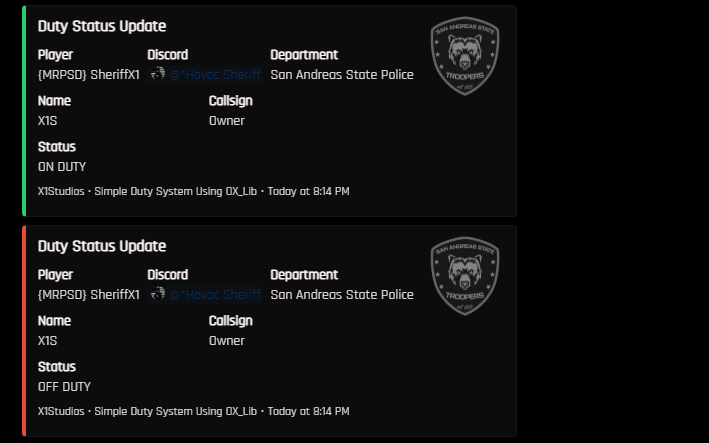This screenshot has width=709, height=443.
Task: Click the red color bar of the bottom embed
Action: [24, 331]
